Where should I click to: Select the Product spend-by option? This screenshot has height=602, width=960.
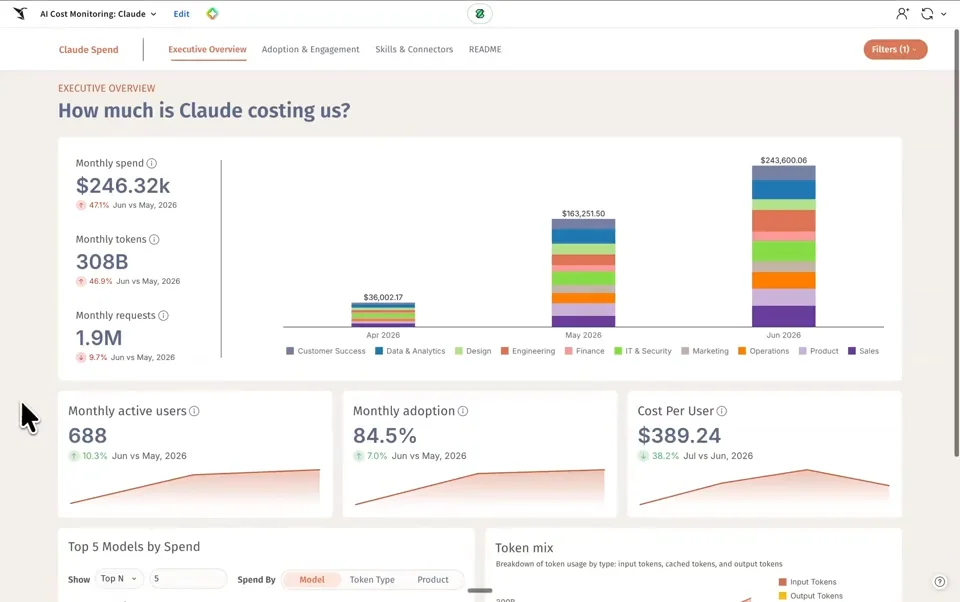tap(433, 579)
